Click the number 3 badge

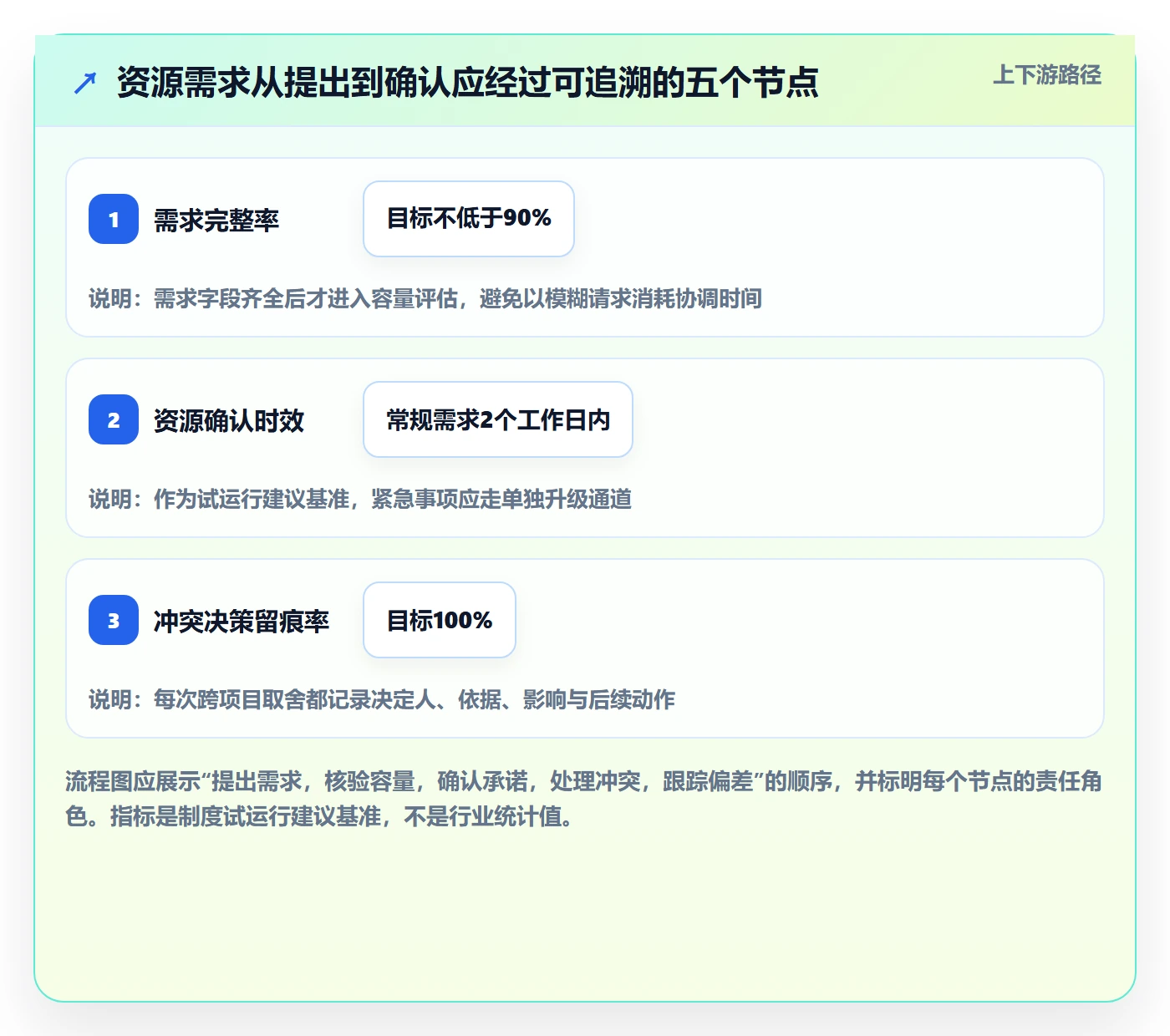(x=114, y=620)
